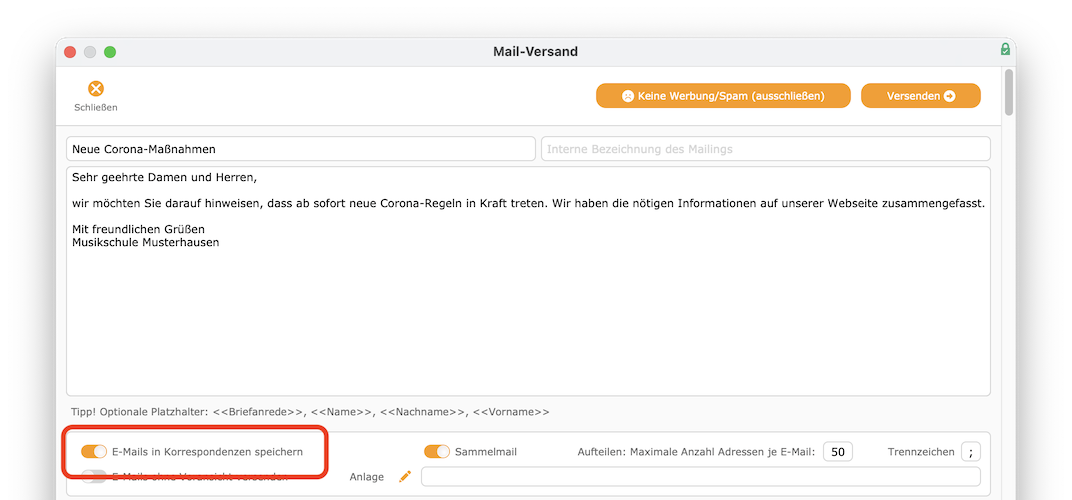Click the green fullscreen window button
This screenshot has width=1072, height=500.
(x=109, y=52)
